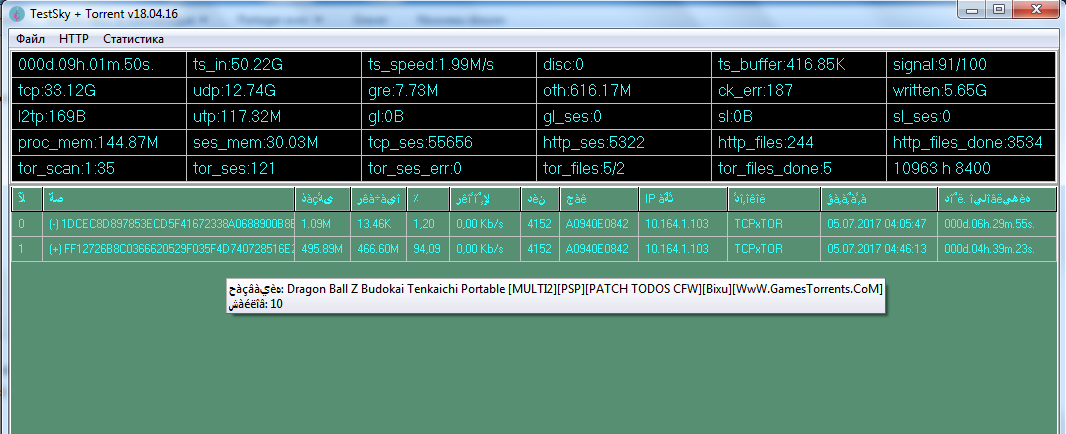Click the "/" percent column header
This screenshot has height=434, width=1066.
(x=426, y=199)
